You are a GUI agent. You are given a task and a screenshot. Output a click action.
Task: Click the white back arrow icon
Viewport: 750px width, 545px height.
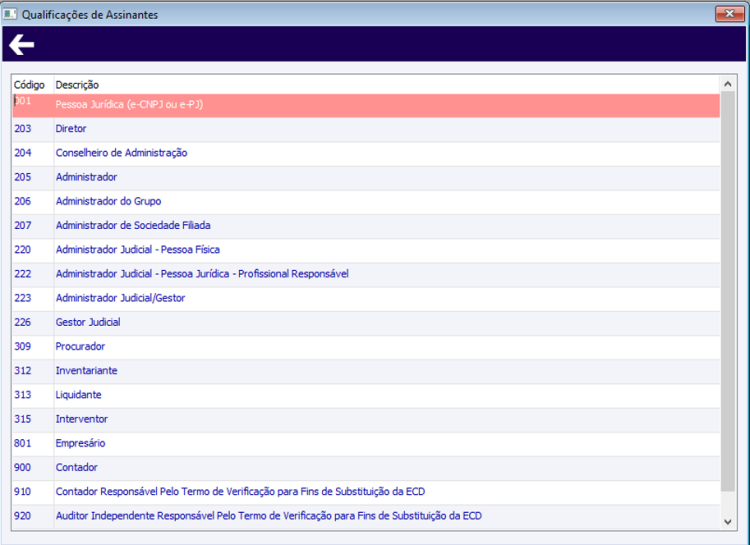[22, 45]
